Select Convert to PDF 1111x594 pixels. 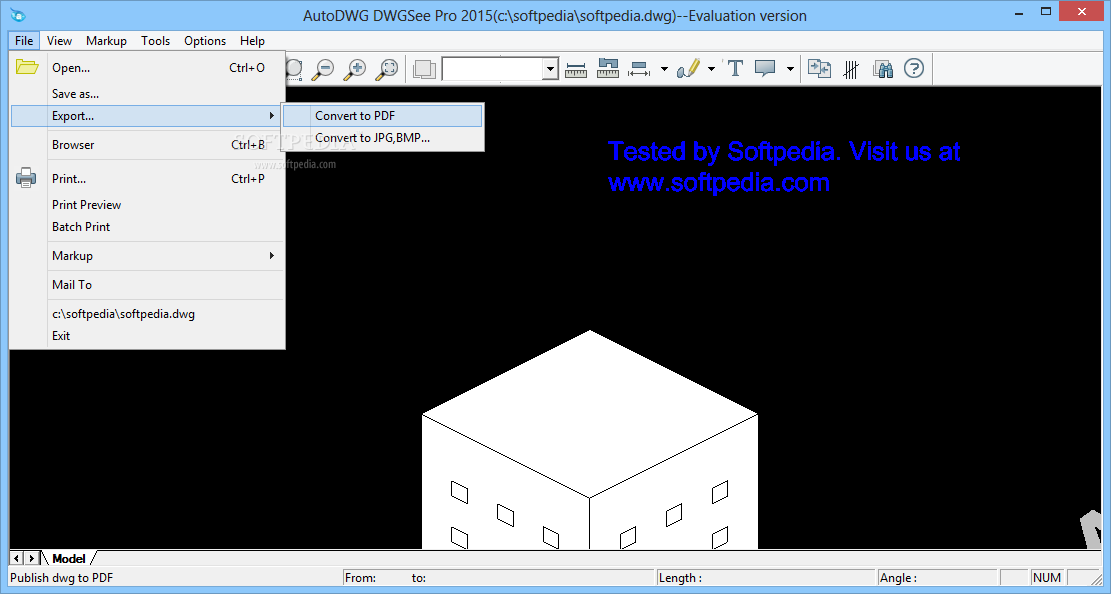coord(383,116)
